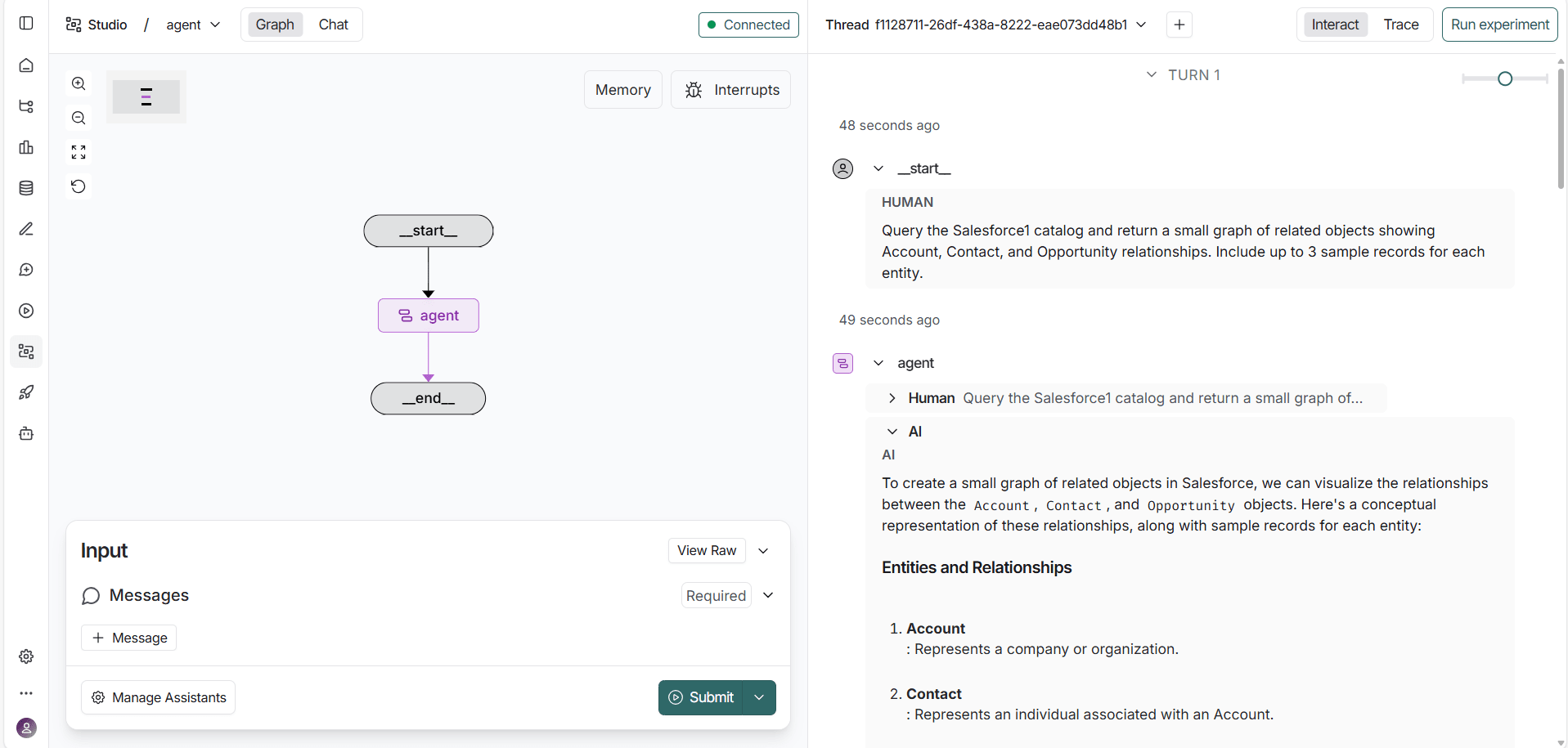This screenshot has height=748, width=1568.
Task: Open the home icon in sidebar
Action: click(26, 65)
